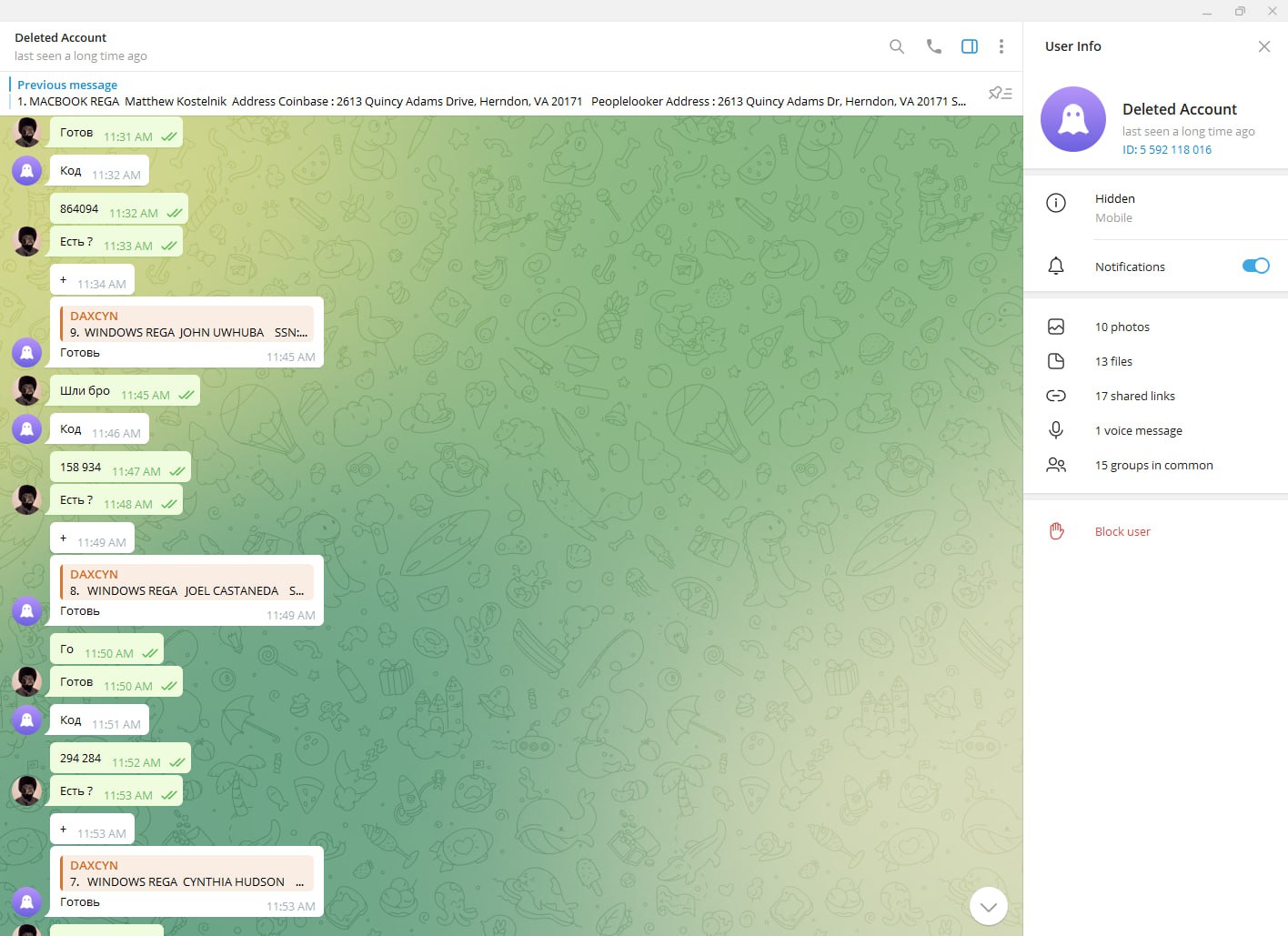Open the three-dots chat options menu
The image size is (1288, 936).
pos(1001,46)
